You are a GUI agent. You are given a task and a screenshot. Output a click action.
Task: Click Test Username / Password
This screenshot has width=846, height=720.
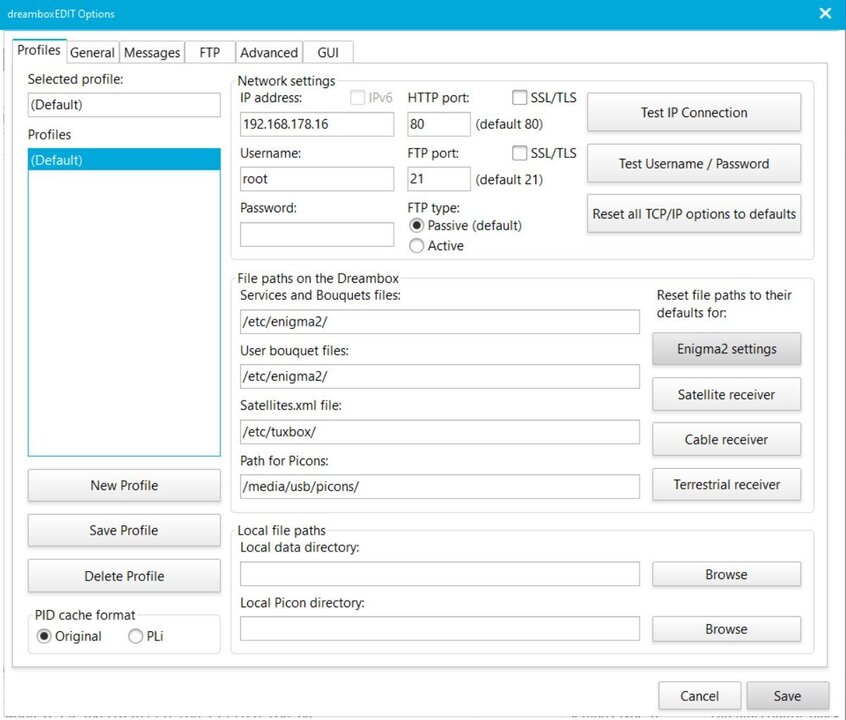693,163
